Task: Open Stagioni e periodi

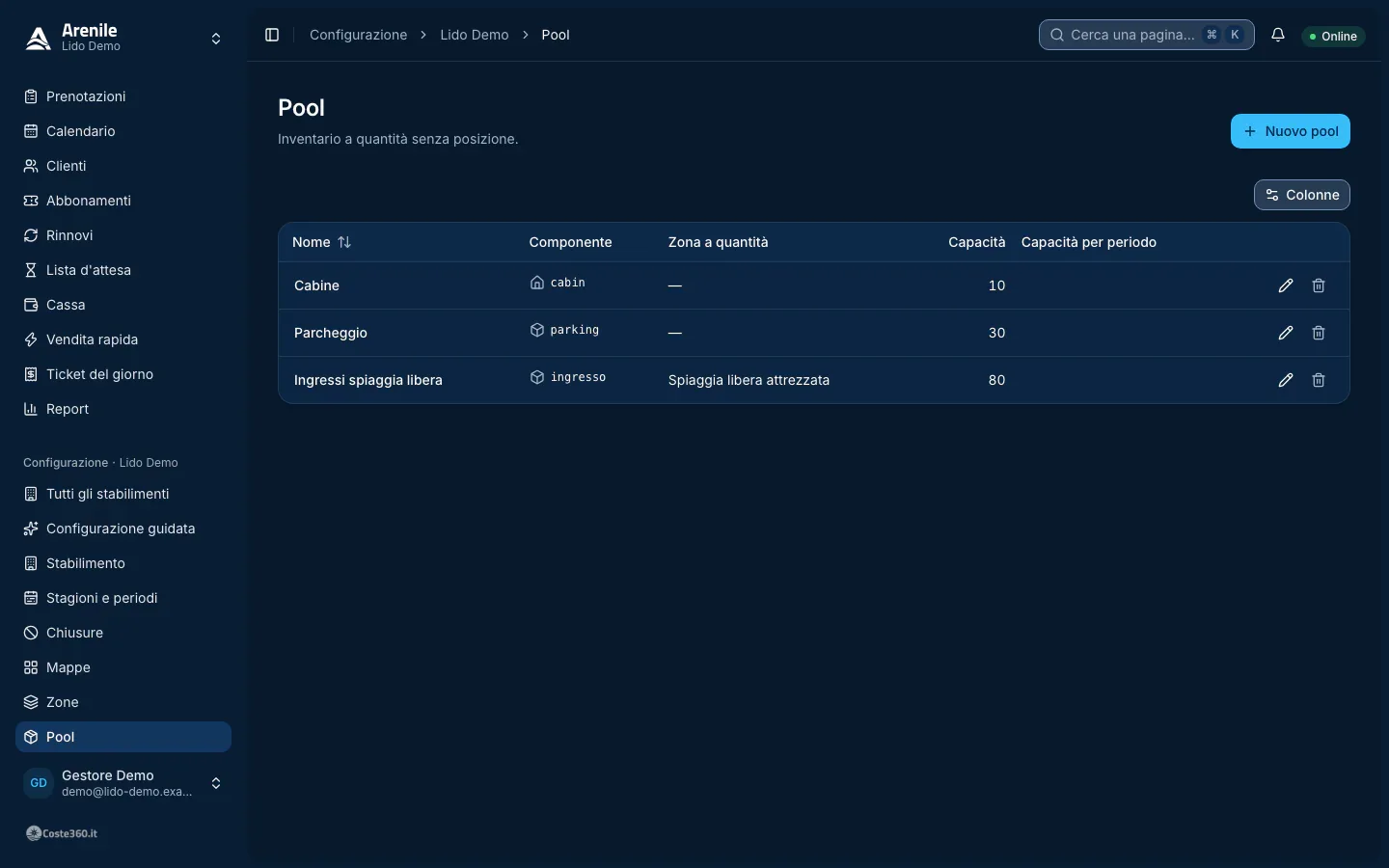Action: point(123,598)
